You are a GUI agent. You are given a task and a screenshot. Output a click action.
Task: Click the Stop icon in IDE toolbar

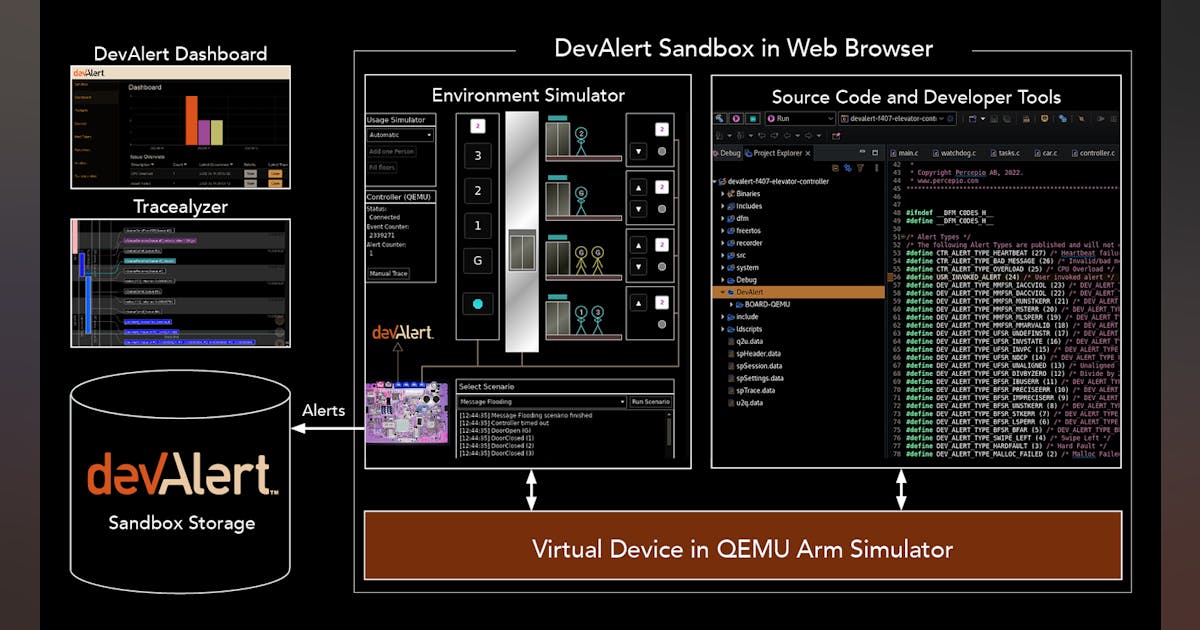tap(753, 118)
